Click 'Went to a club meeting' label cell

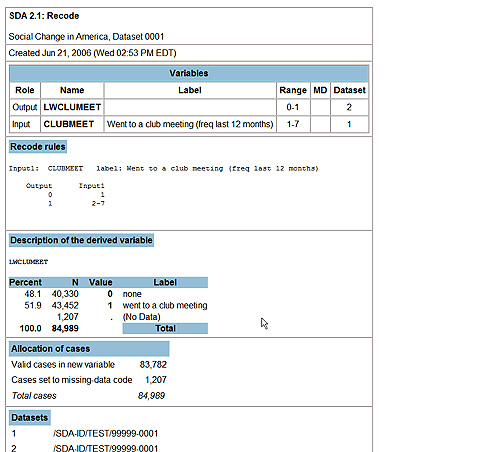(x=190, y=124)
